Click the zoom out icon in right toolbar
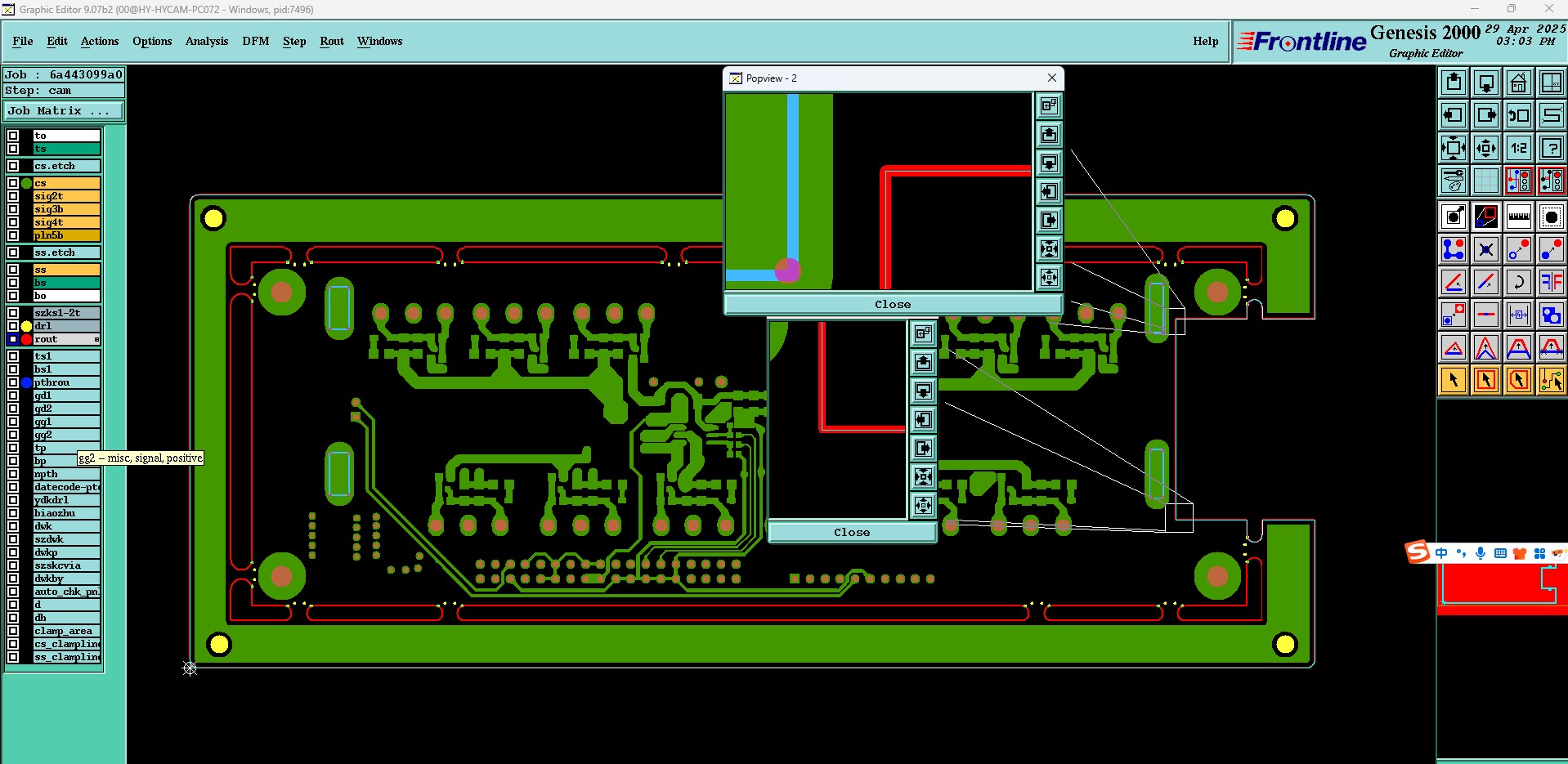Image resolution: width=1568 pixels, height=764 pixels. tap(1486, 148)
